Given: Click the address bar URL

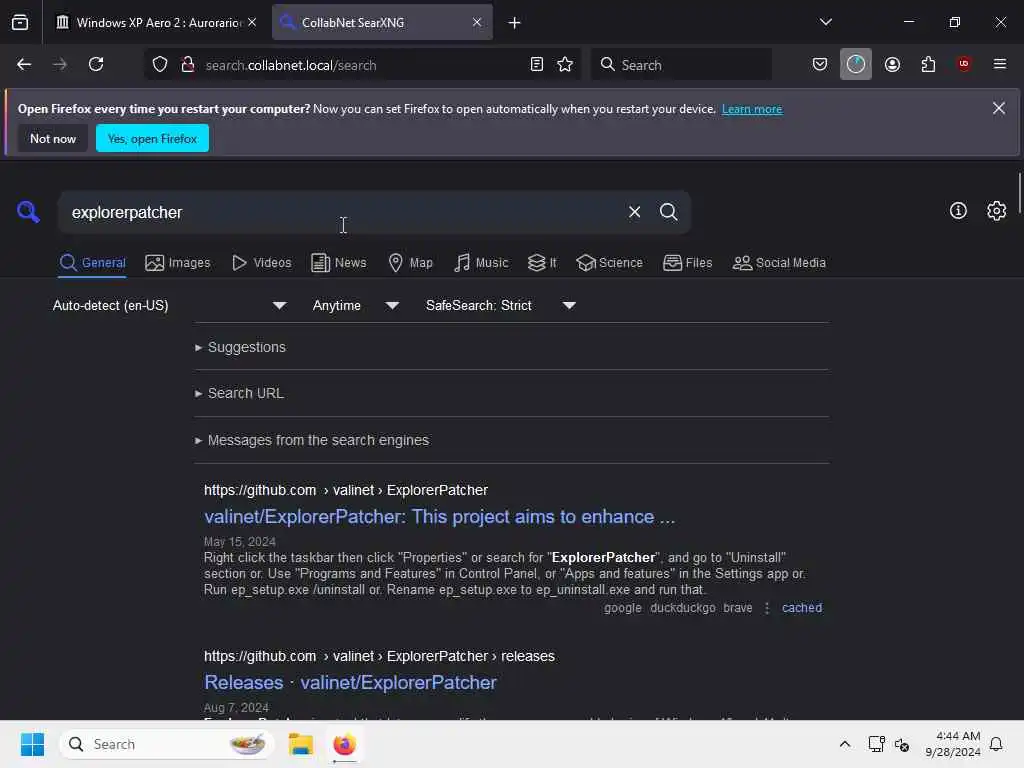Looking at the screenshot, I should point(291,65).
